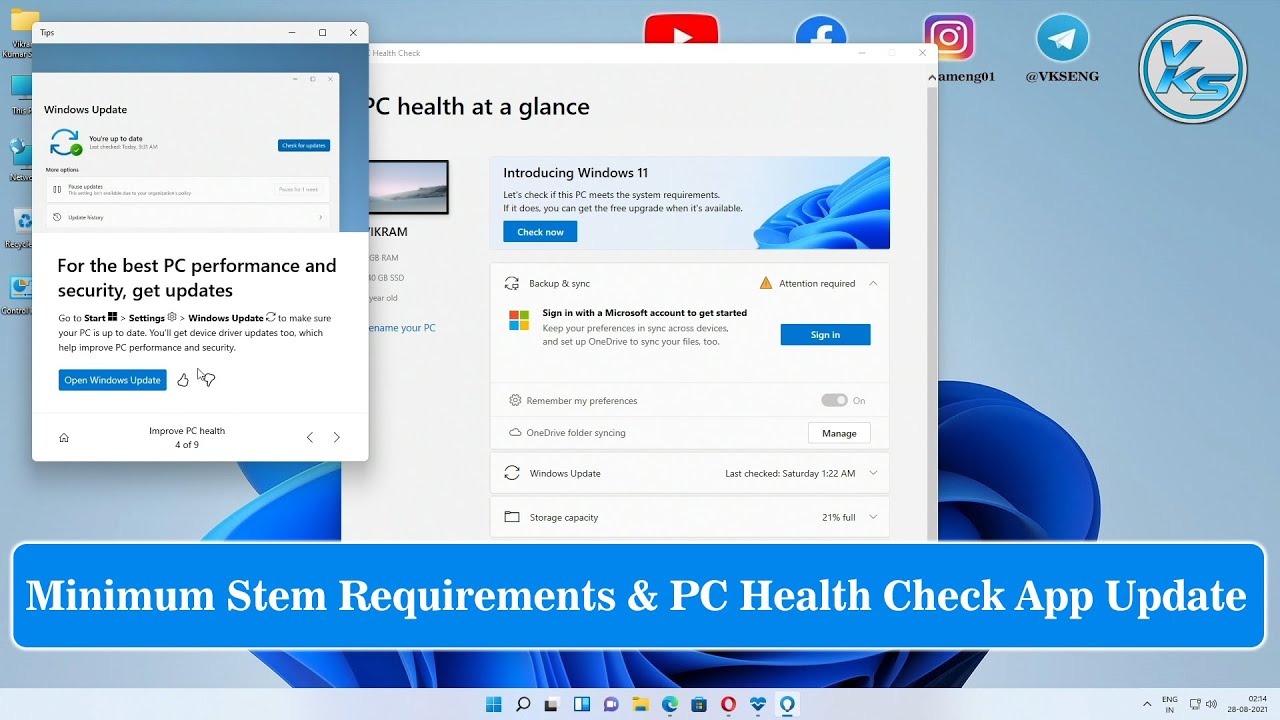Screen dimensions: 1280x720
Task: Click the PC thumbnail image
Action: click(408, 187)
